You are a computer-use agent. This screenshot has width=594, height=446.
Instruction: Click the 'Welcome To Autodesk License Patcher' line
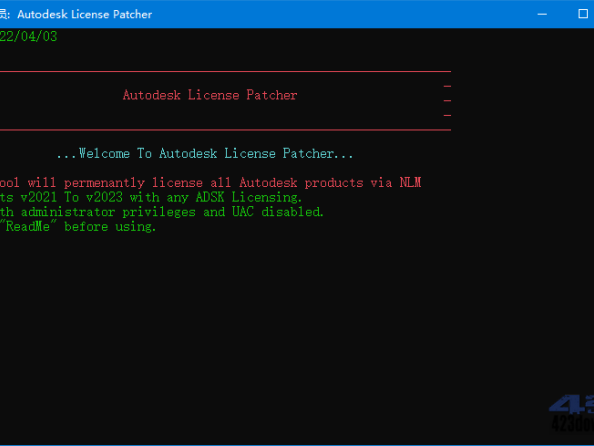pos(205,153)
